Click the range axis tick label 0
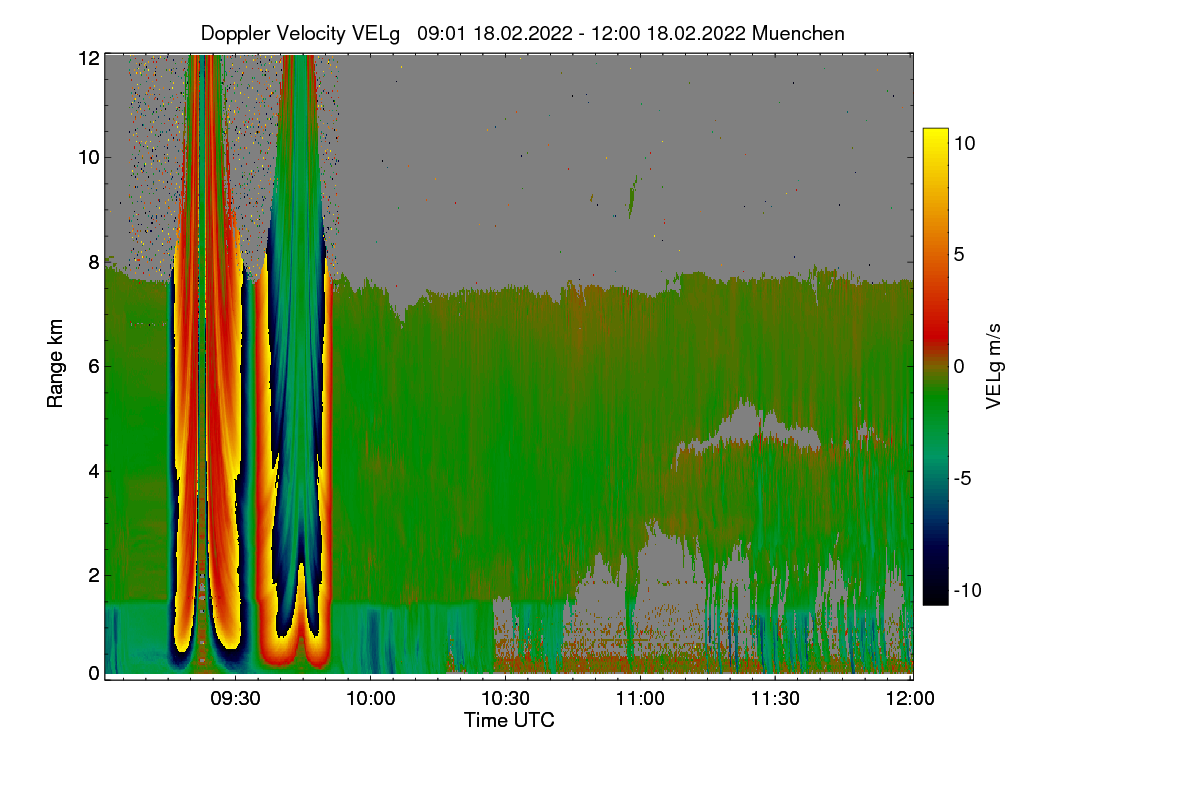Image resolution: width=1200 pixels, height=800 pixels. [x=92, y=673]
